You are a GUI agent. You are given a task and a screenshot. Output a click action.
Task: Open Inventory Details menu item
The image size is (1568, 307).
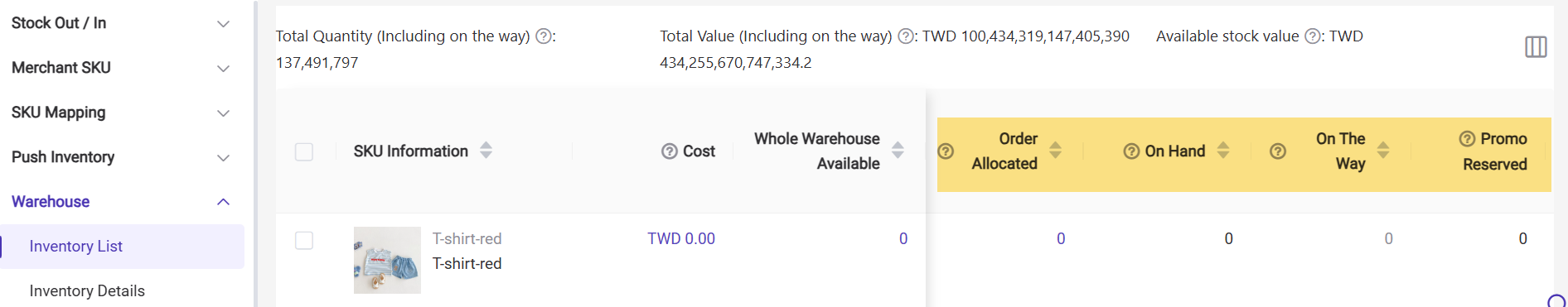click(87, 291)
